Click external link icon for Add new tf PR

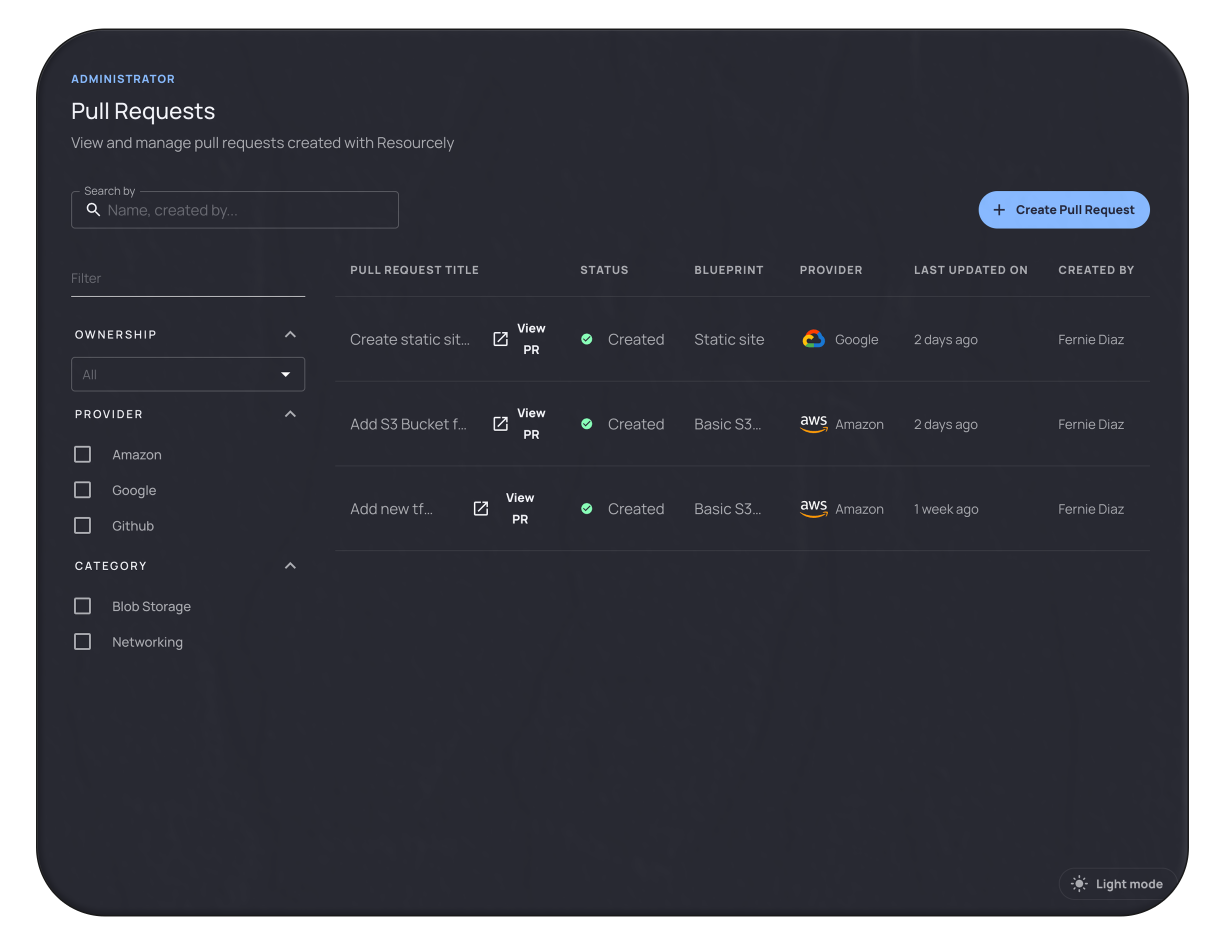click(x=481, y=509)
